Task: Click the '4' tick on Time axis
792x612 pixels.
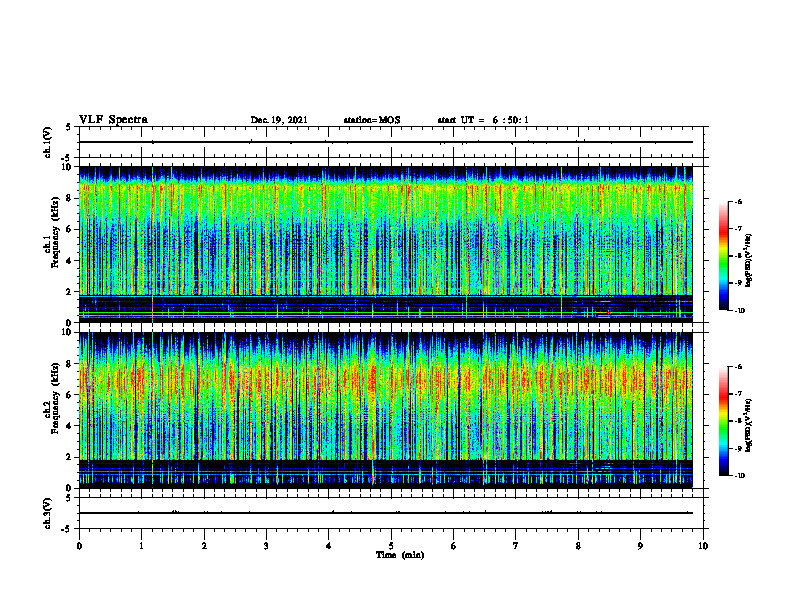Action: (329, 546)
